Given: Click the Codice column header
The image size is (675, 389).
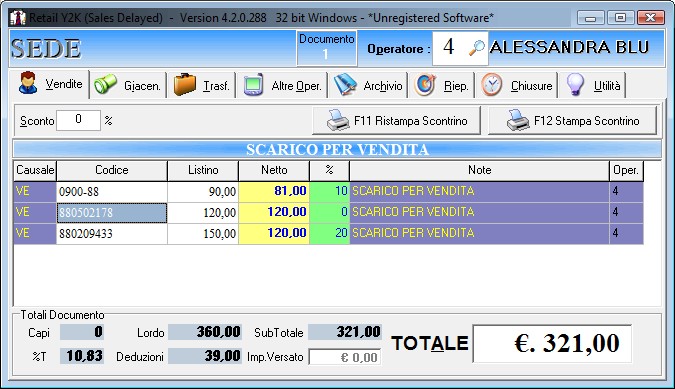Looking at the screenshot, I should tap(111, 170).
